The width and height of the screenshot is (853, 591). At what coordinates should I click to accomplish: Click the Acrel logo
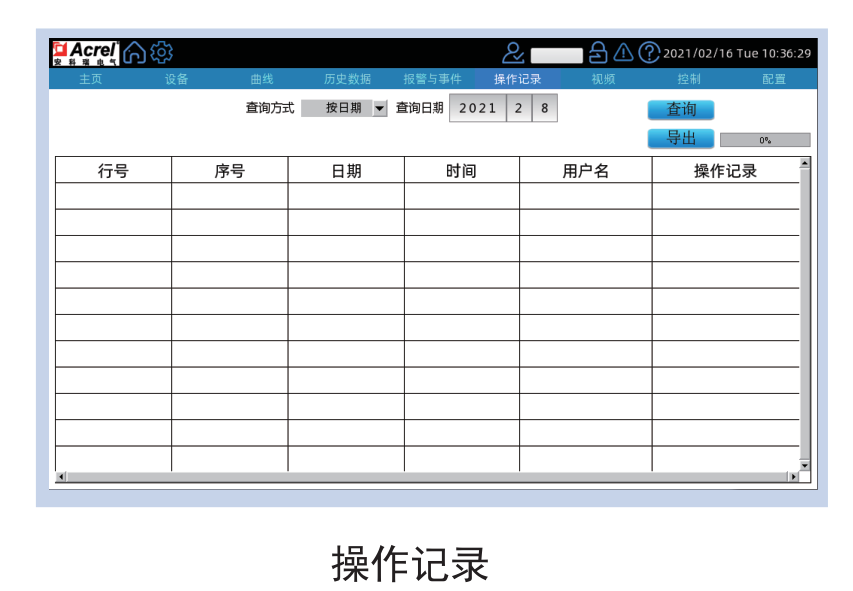click(x=85, y=53)
